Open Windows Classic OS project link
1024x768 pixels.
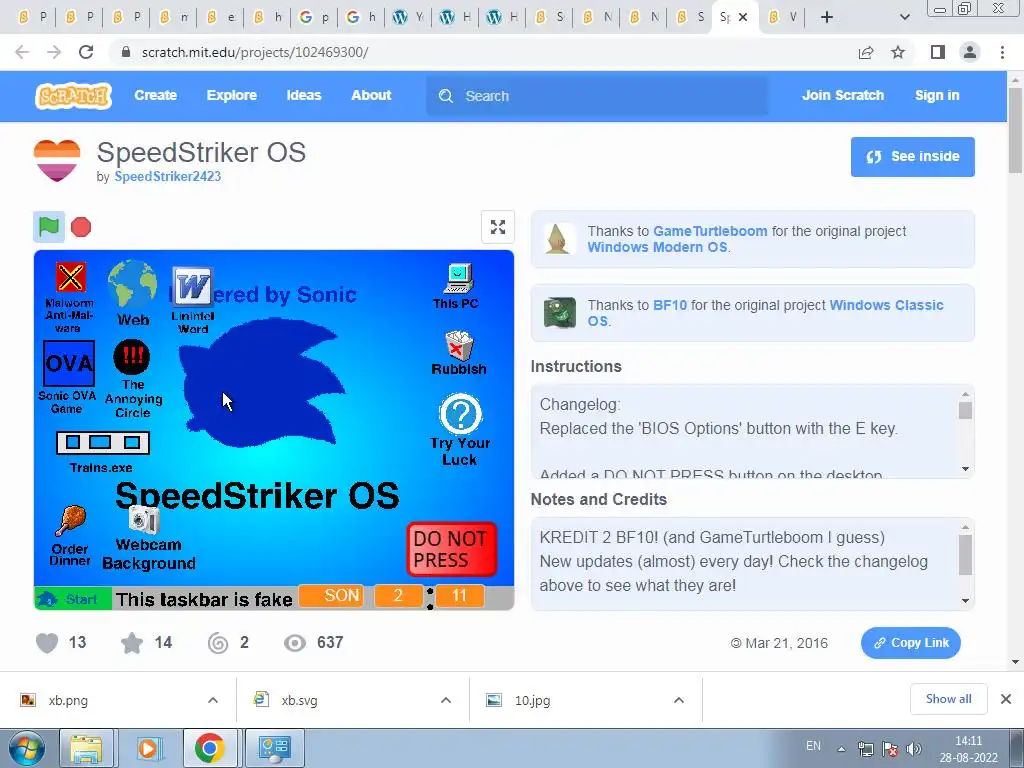(x=886, y=305)
